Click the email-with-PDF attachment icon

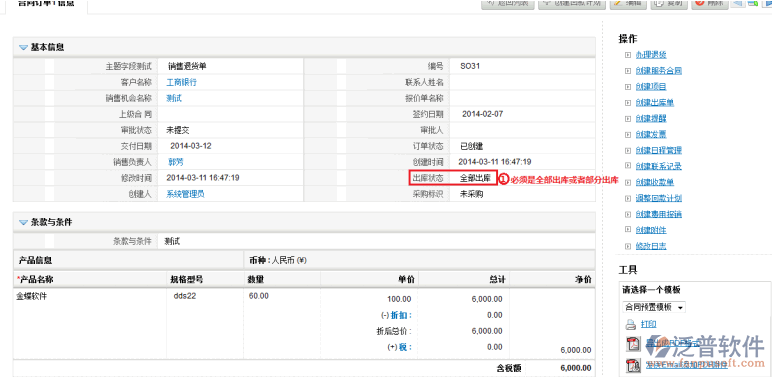[633, 366]
